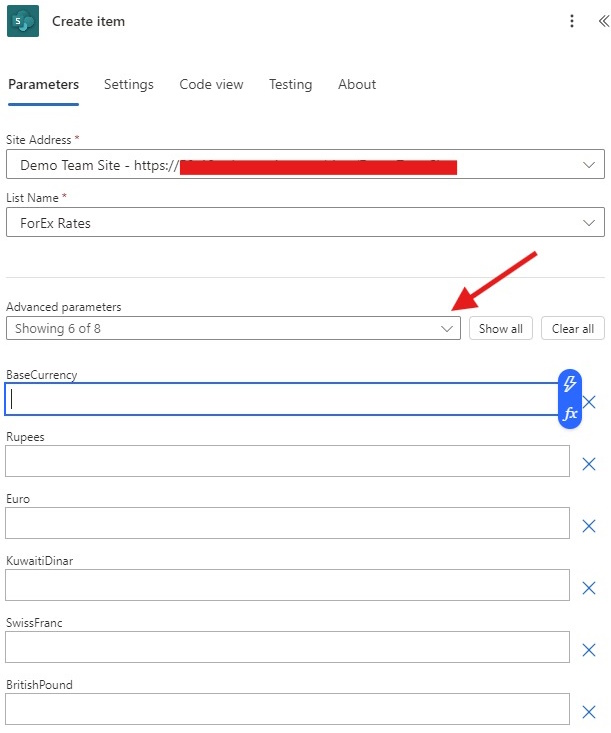Click into the Rupees input field
The width and height of the screenshot is (611, 733).
point(288,461)
